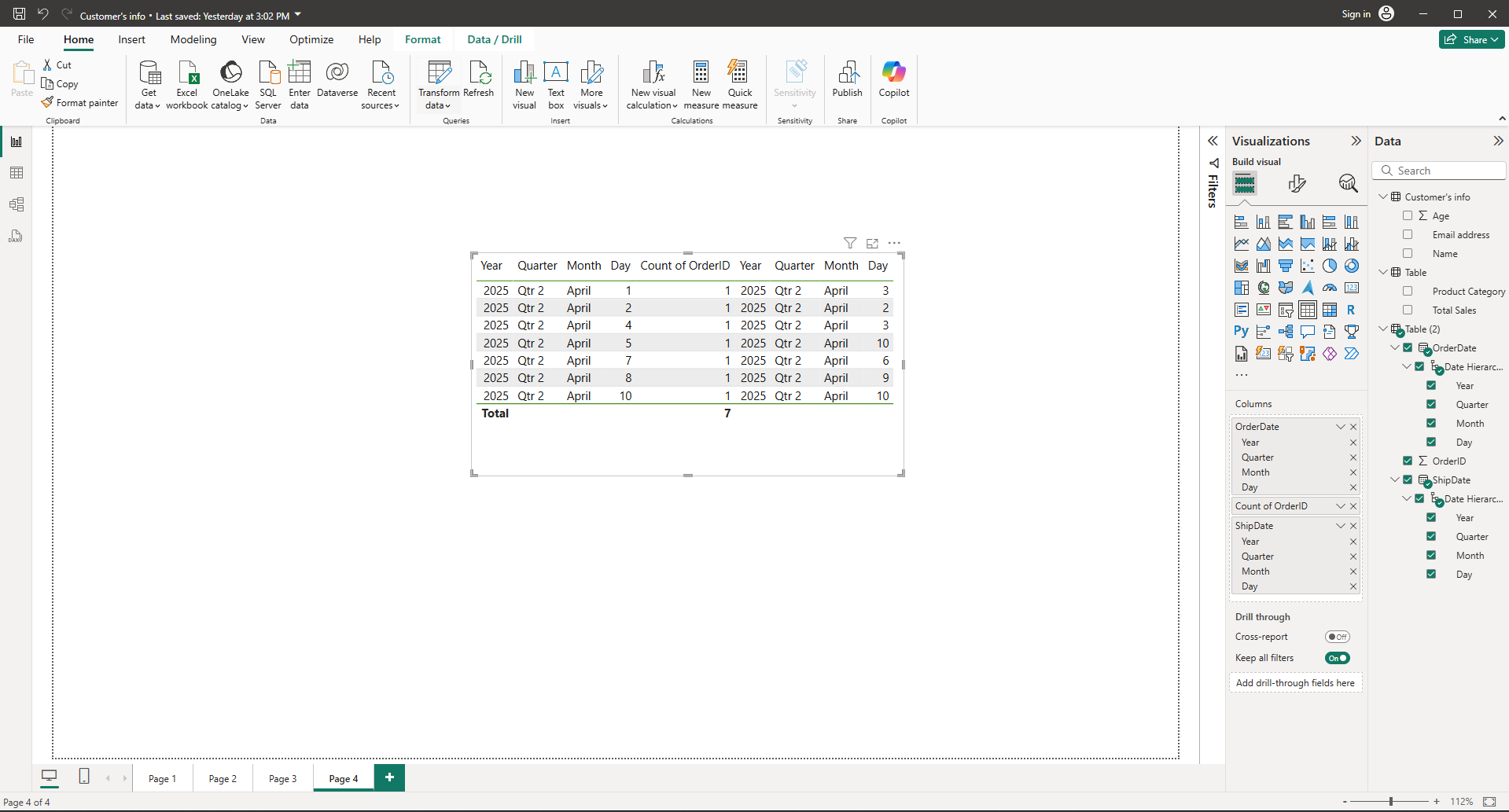This screenshot has height=812, width=1509.
Task: Open the ShipDate column field dropdown
Action: coord(1341,526)
